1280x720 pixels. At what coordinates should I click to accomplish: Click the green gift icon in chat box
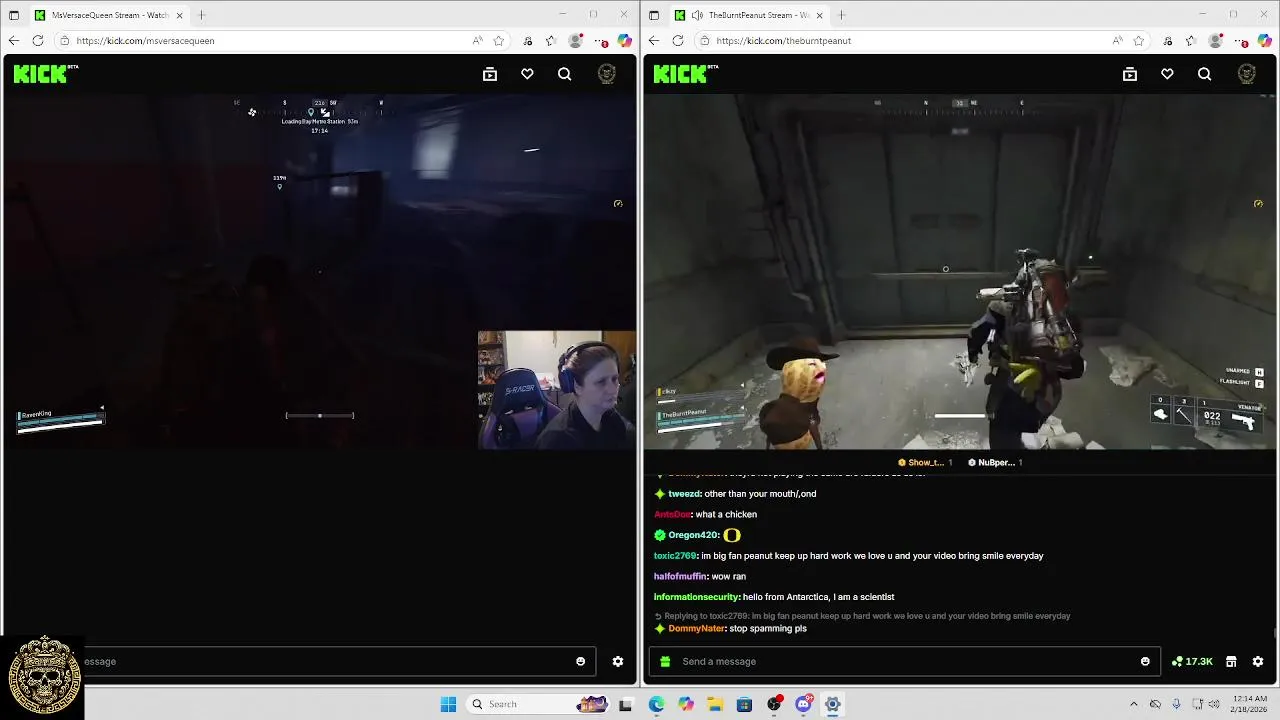(x=665, y=661)
